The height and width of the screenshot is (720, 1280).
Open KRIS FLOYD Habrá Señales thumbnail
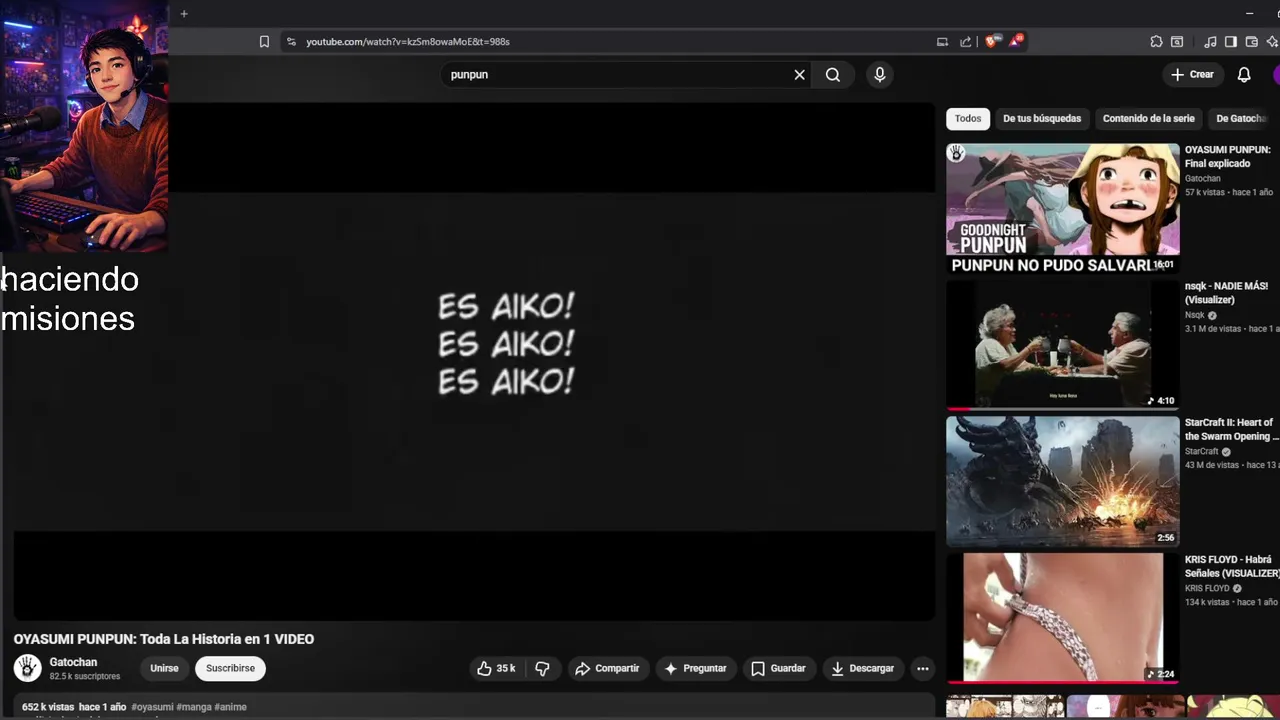tap(1063, 618)
